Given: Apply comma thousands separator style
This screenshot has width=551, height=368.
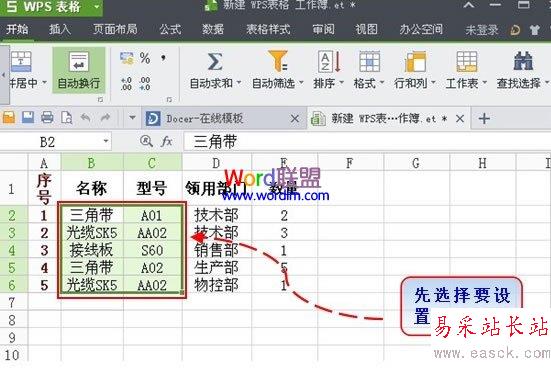Looking at the screenshot, I should tap(163, 58).
